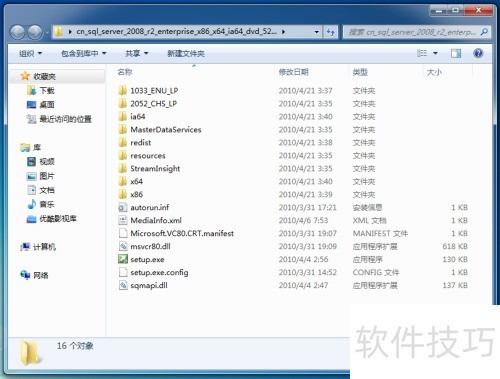Click the ia64 folder icon
This screenshot has width=500, height=379.
[123, 116]
